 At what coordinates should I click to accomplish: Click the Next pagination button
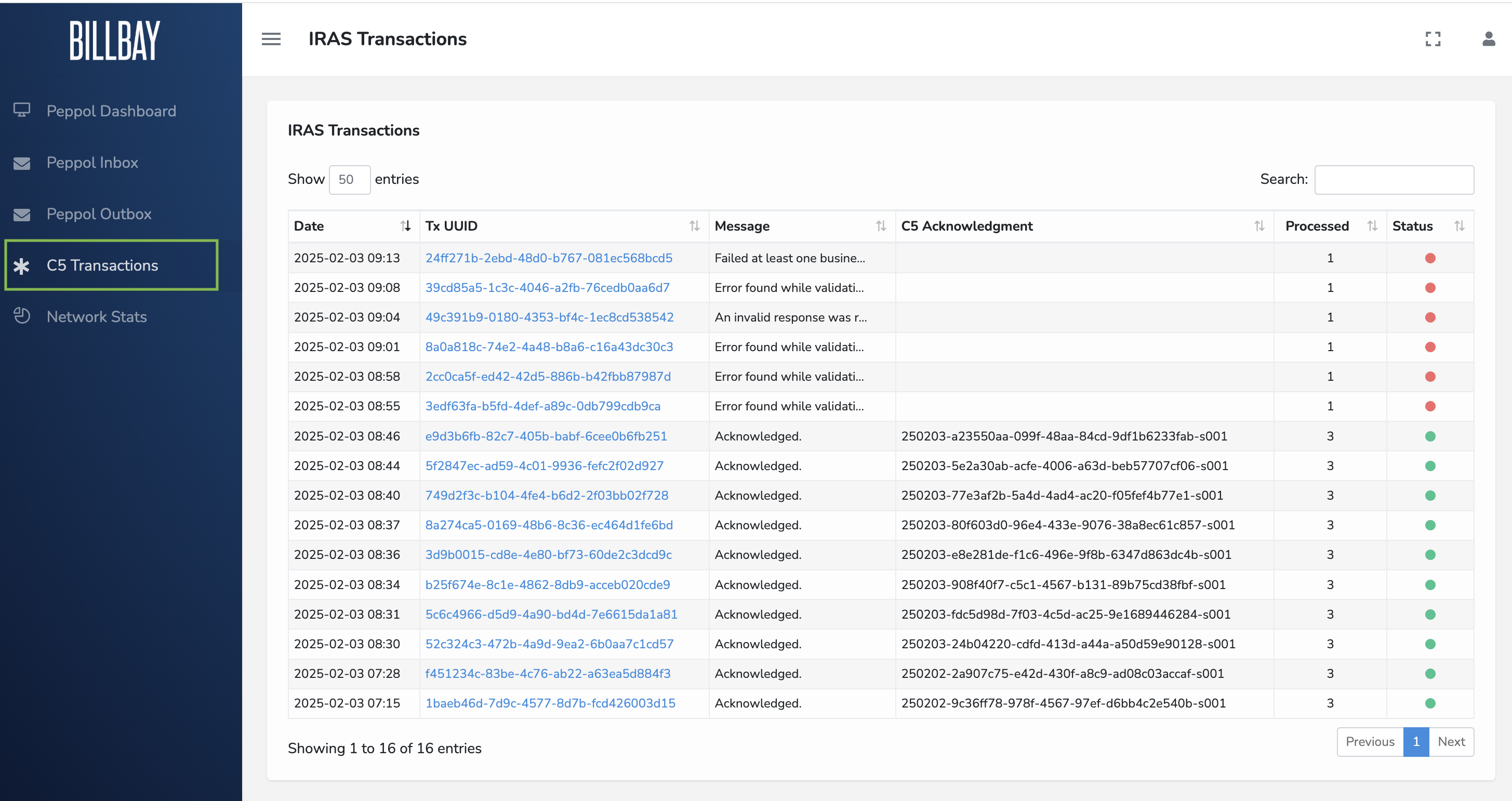pyautogui.click(x=1451, y=742)
